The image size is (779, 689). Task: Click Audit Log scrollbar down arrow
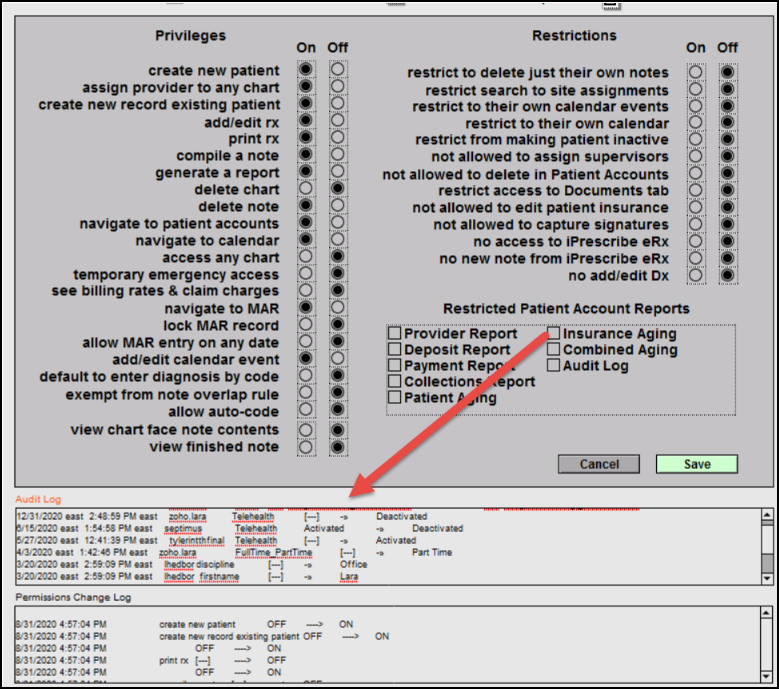pyautogui.click(x=767, y=576)
